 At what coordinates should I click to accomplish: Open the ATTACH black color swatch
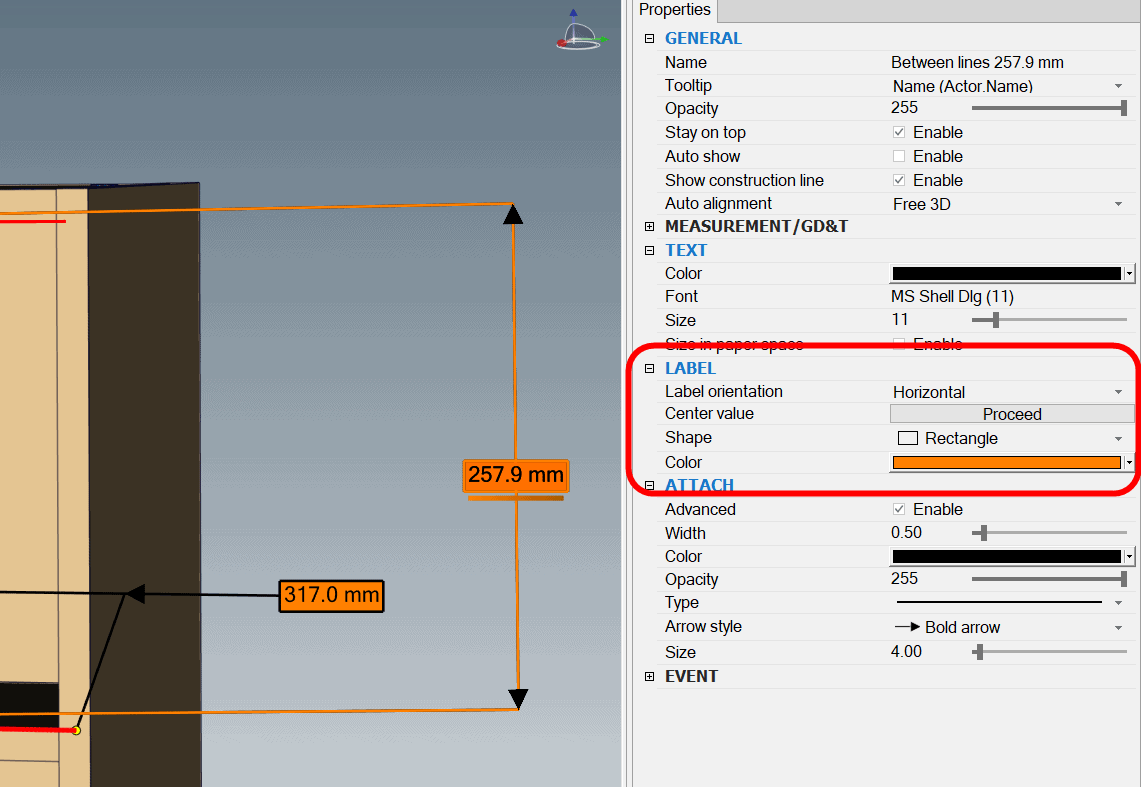coord(1011,556)
